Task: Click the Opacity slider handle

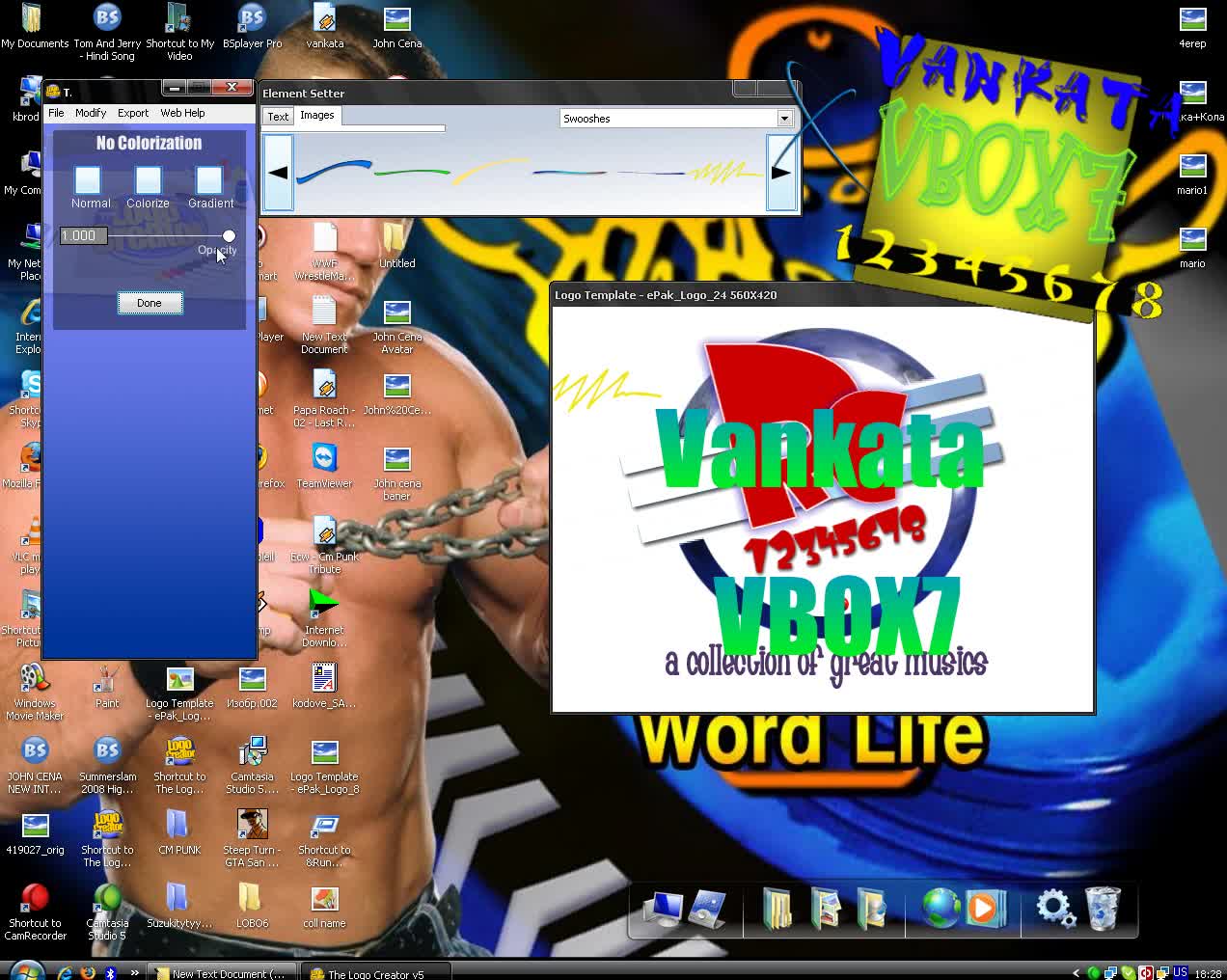Action: click(x=229, y=235)
